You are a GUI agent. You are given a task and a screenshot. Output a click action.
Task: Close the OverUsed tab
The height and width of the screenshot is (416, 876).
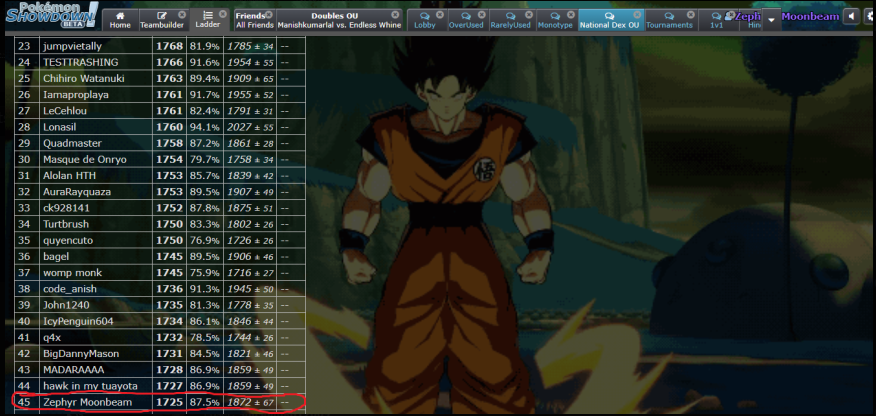(x=482, y=15)
